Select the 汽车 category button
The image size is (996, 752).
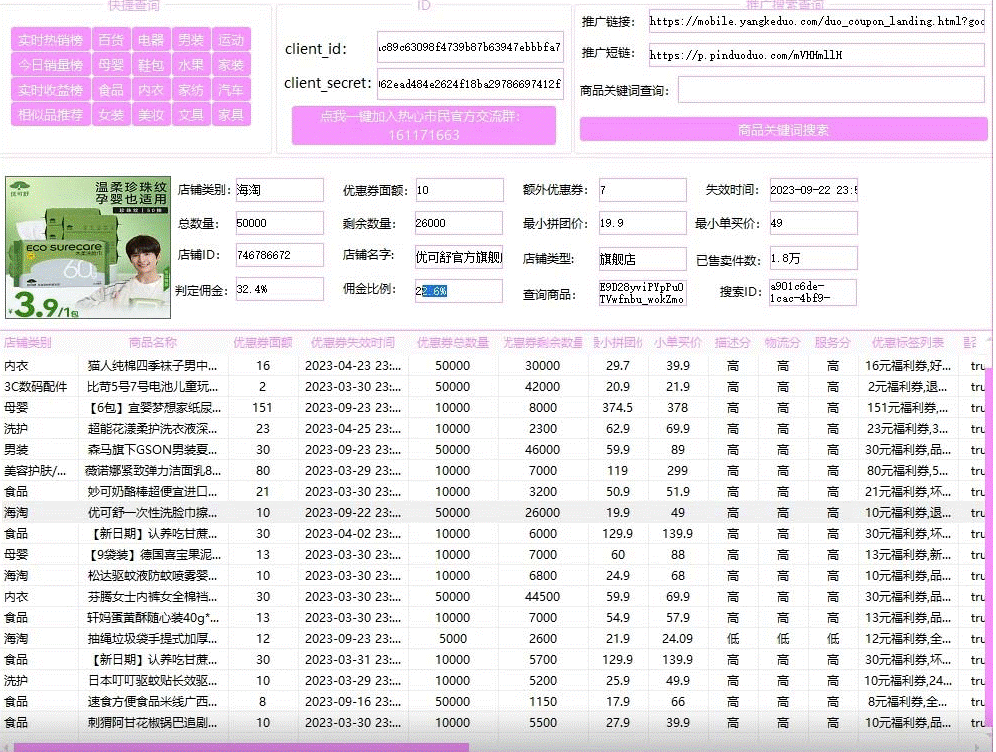point(231,90)
